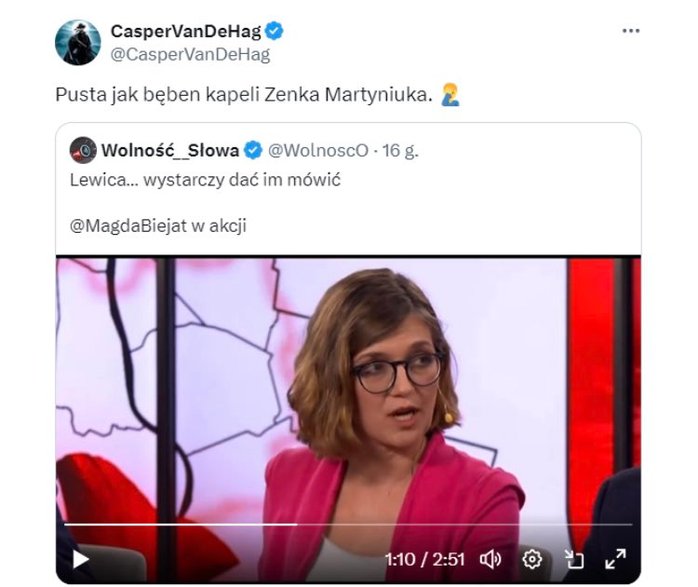698x587 pixels.
Task: Click Wolność_Słowa verified checkmark badge
Action: (x=253, y=150)
